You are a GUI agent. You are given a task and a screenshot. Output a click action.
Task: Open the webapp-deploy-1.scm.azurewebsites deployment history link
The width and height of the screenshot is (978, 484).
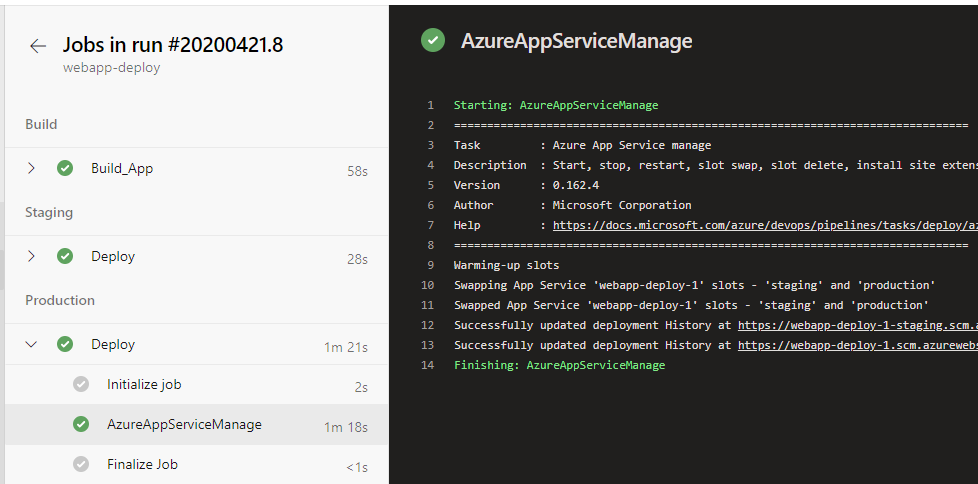[857, 345]
